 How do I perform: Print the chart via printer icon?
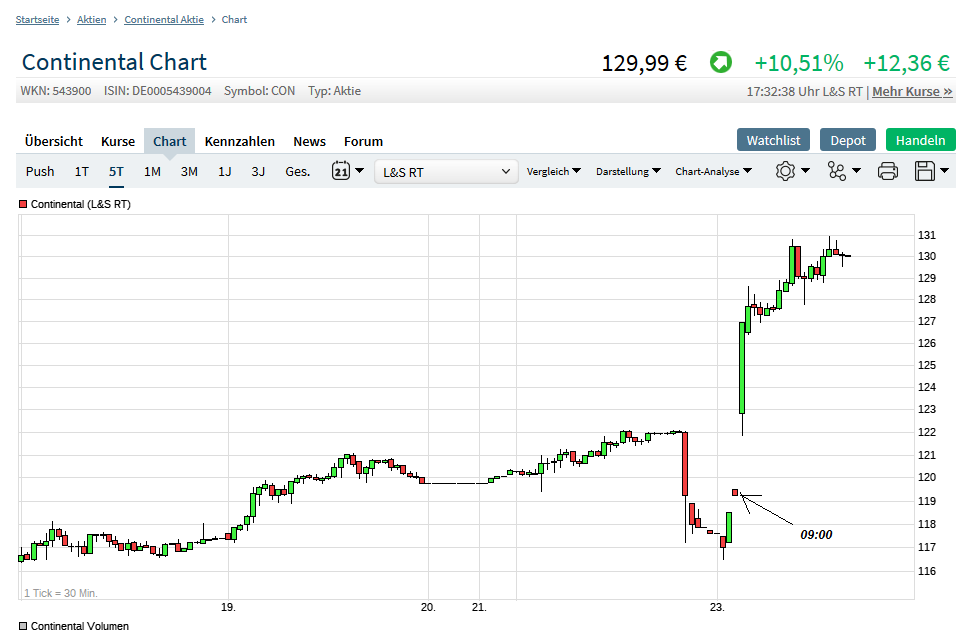coord(888,171)
